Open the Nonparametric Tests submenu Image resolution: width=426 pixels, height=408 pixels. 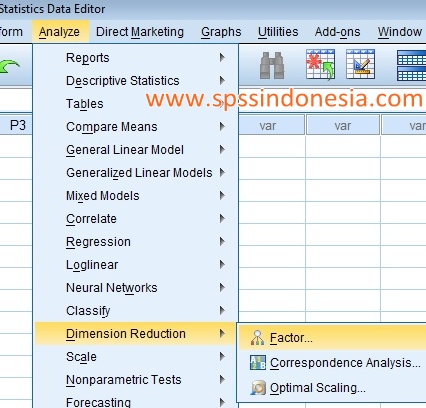136,380
